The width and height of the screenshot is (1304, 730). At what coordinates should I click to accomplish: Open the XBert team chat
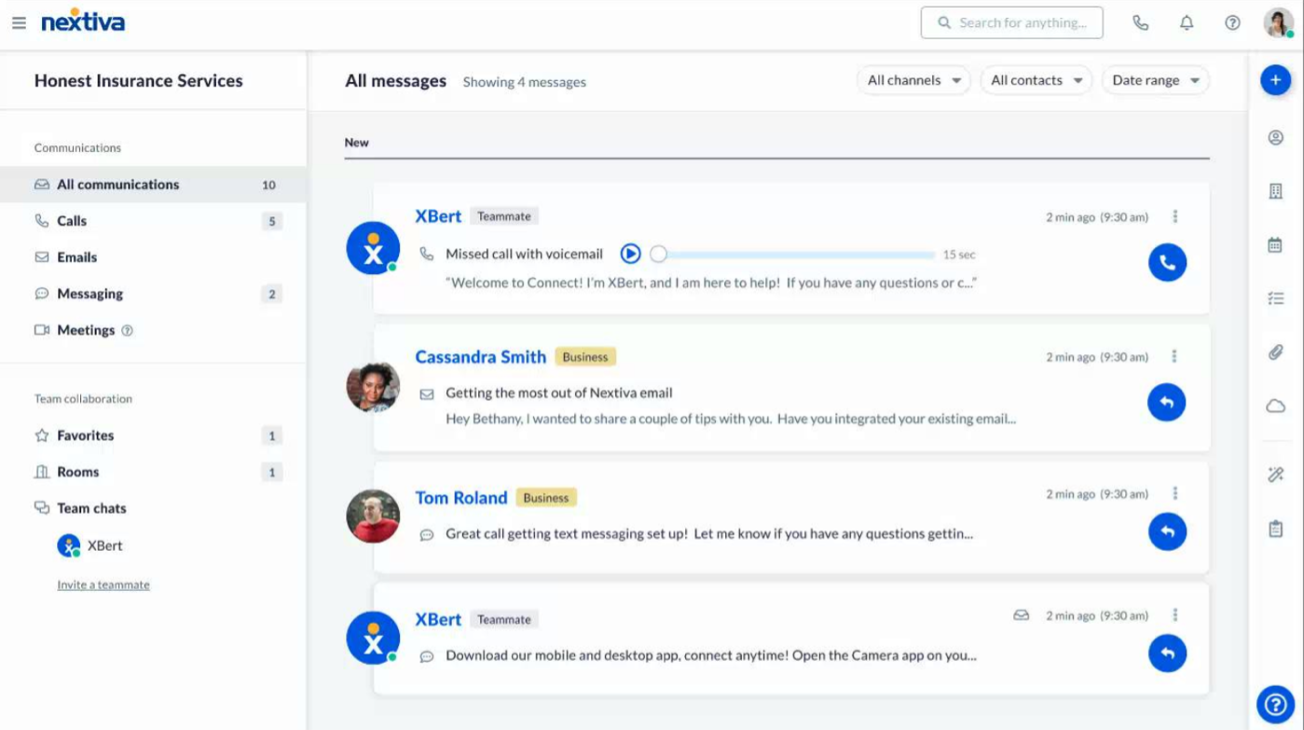pyautogui.click(x=90, y=546)
